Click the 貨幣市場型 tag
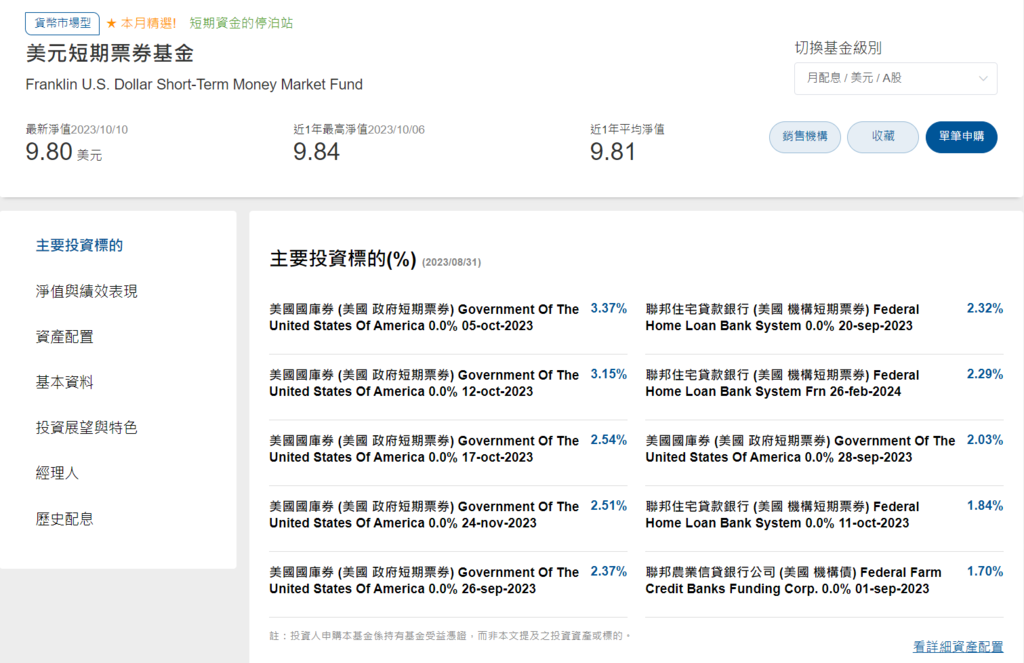Viewport: 1024px width, 663px height. click(62, 23)
